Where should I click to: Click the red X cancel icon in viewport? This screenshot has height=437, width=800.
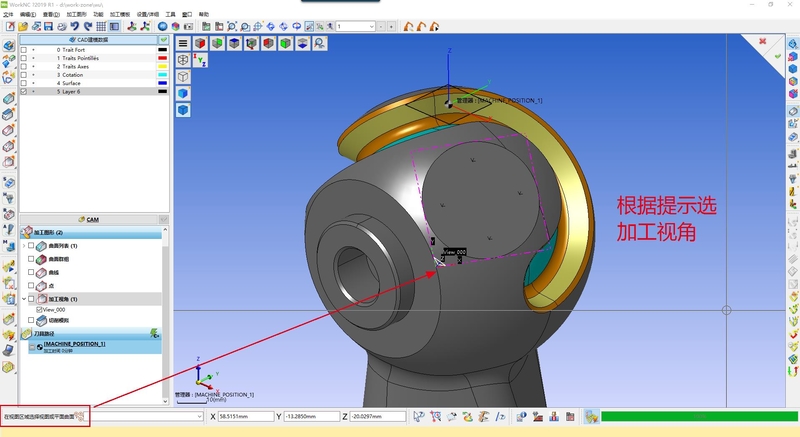click(763, 43)
